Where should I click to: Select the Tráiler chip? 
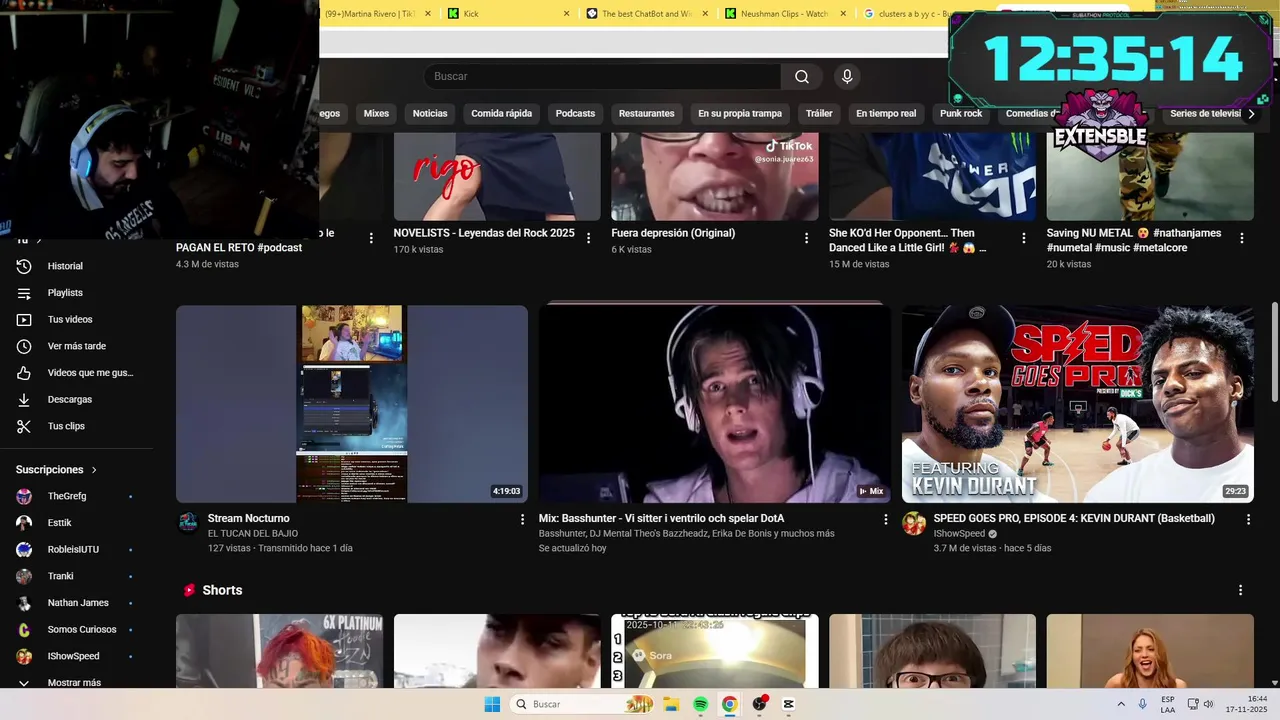tap(819, 114)
